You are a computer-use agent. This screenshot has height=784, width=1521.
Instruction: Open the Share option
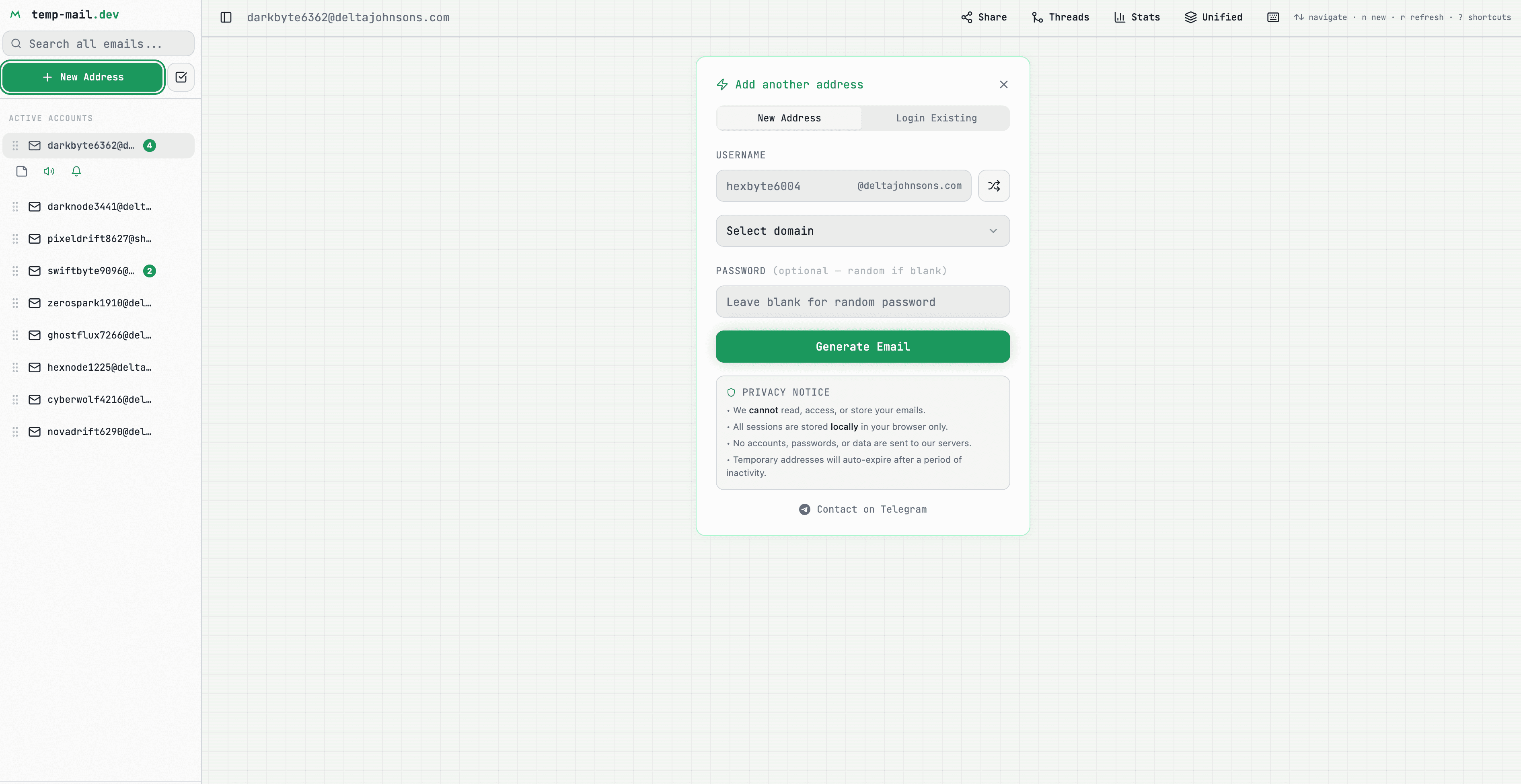coord(984,17)
